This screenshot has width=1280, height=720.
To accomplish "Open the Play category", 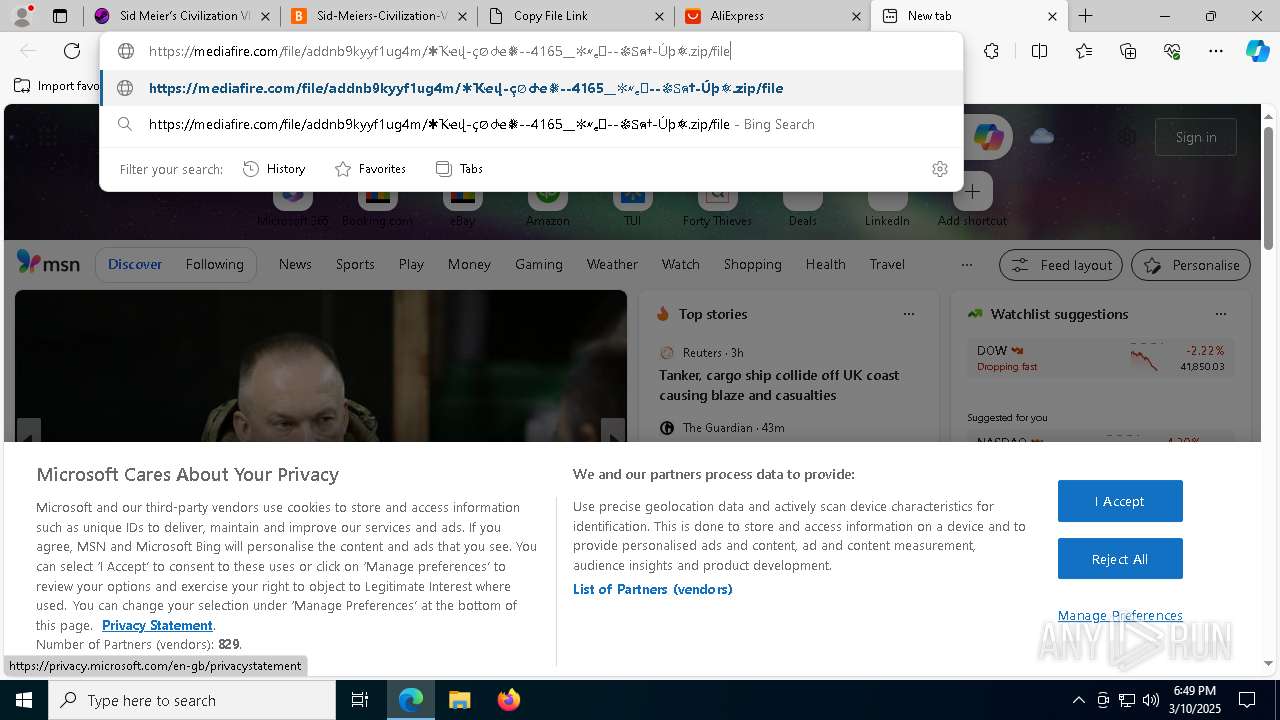I will [411, 264].
